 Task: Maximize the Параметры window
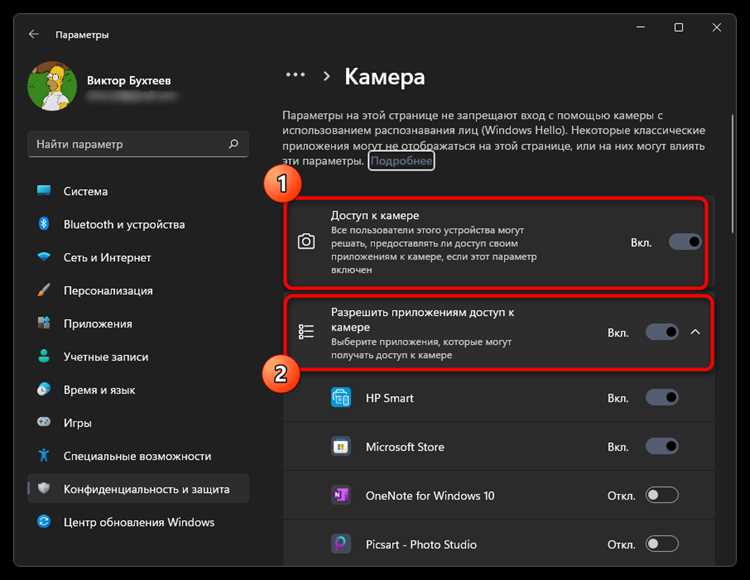click(x=678, y=27)
